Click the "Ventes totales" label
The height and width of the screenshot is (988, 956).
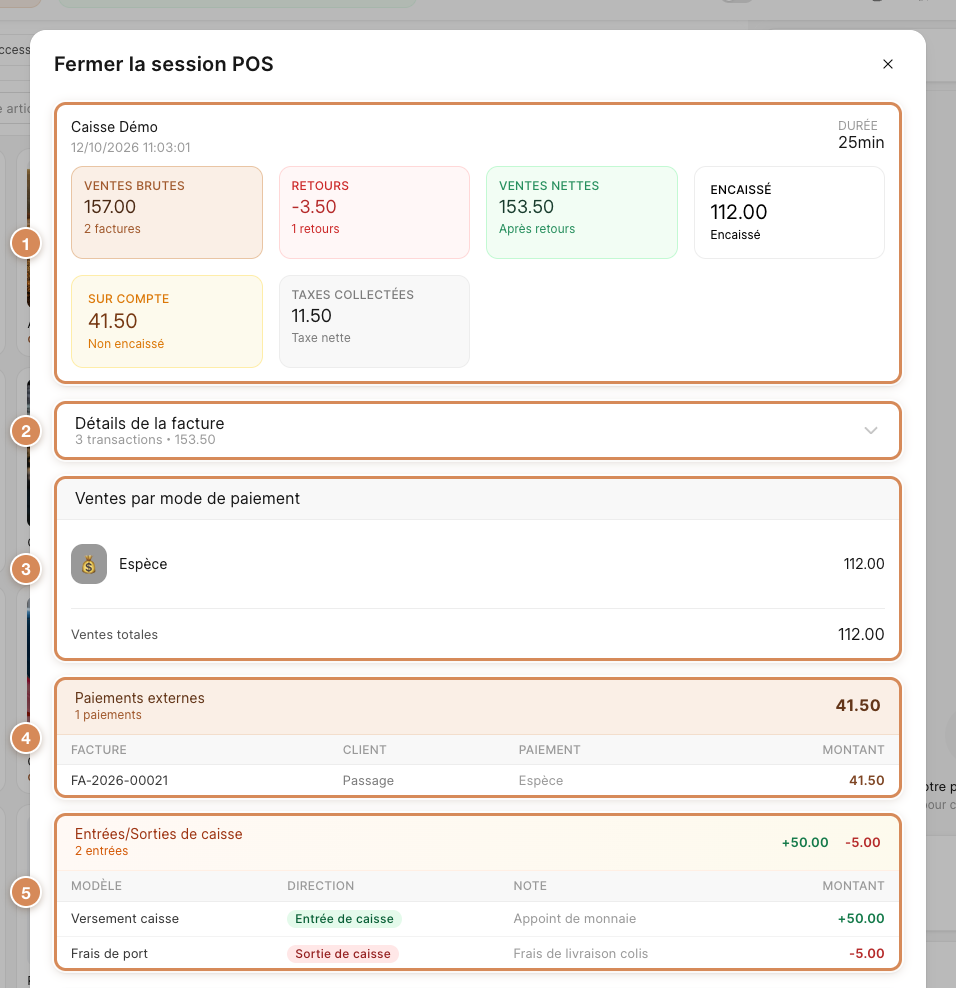click(115, 635)
